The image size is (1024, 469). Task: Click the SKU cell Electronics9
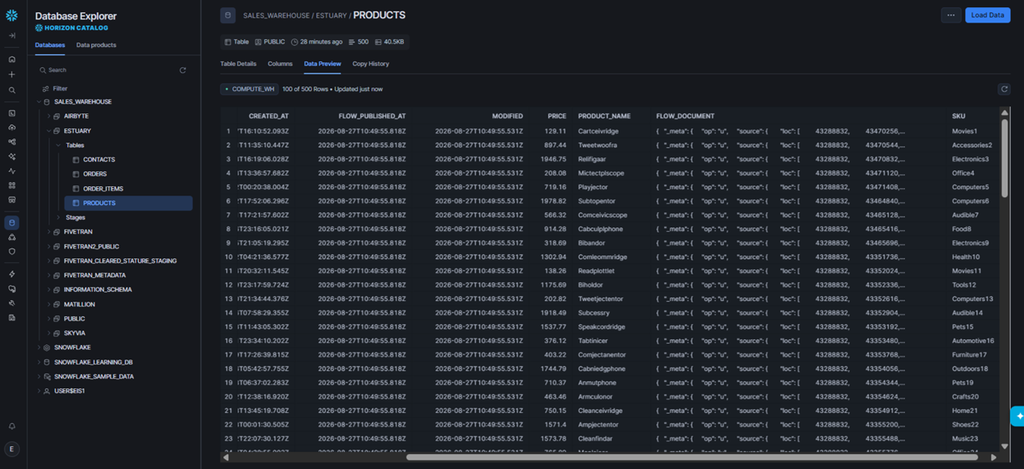970,243
